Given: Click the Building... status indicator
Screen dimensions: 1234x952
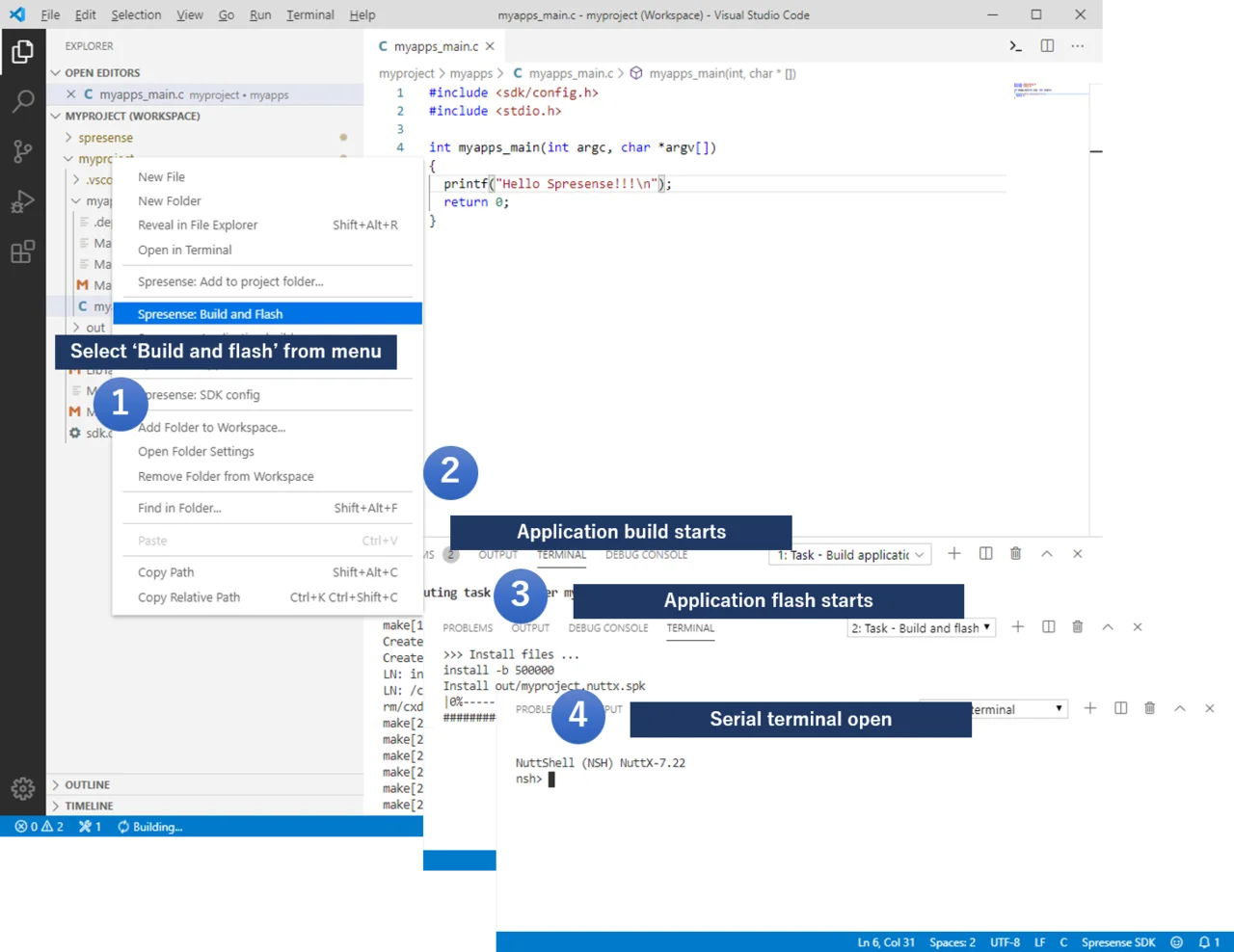Looking at the screenshot, I should 150,827.
